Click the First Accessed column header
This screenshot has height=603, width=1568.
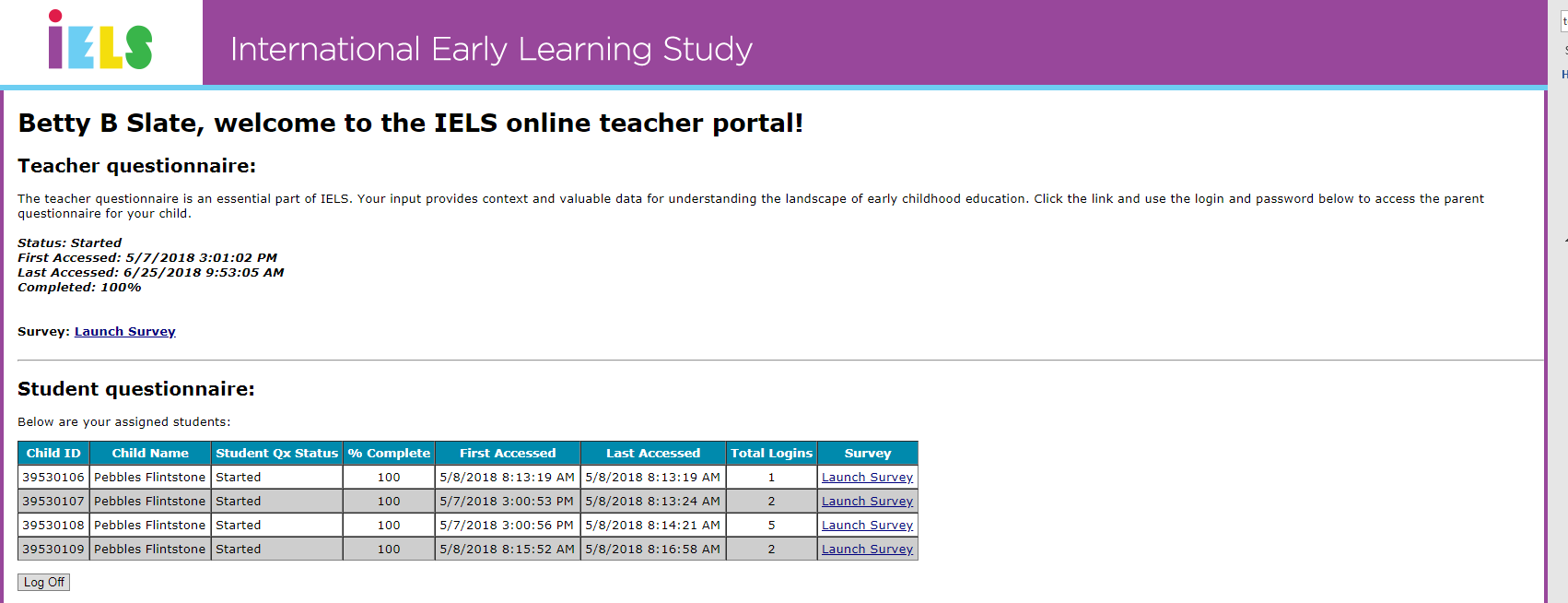point(508,454)
